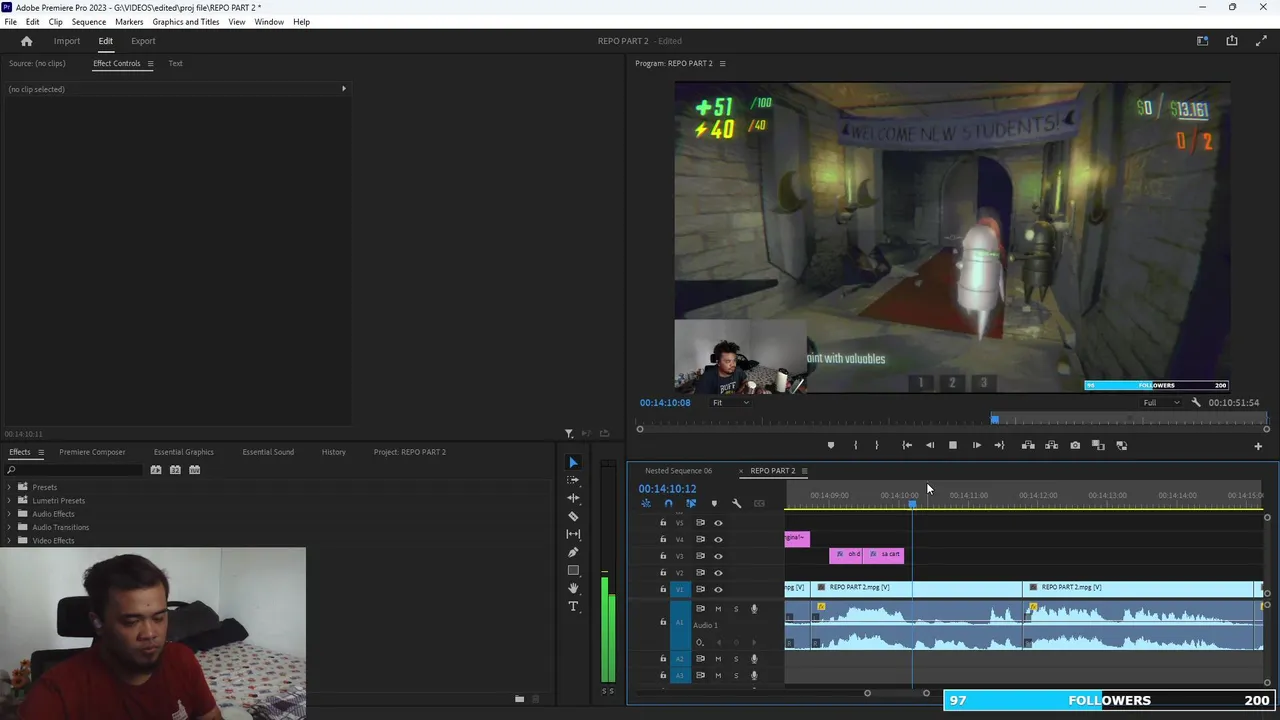Open the Full playback resolution dropdown
This screenshot has width=1280, height=720.
1161,403
